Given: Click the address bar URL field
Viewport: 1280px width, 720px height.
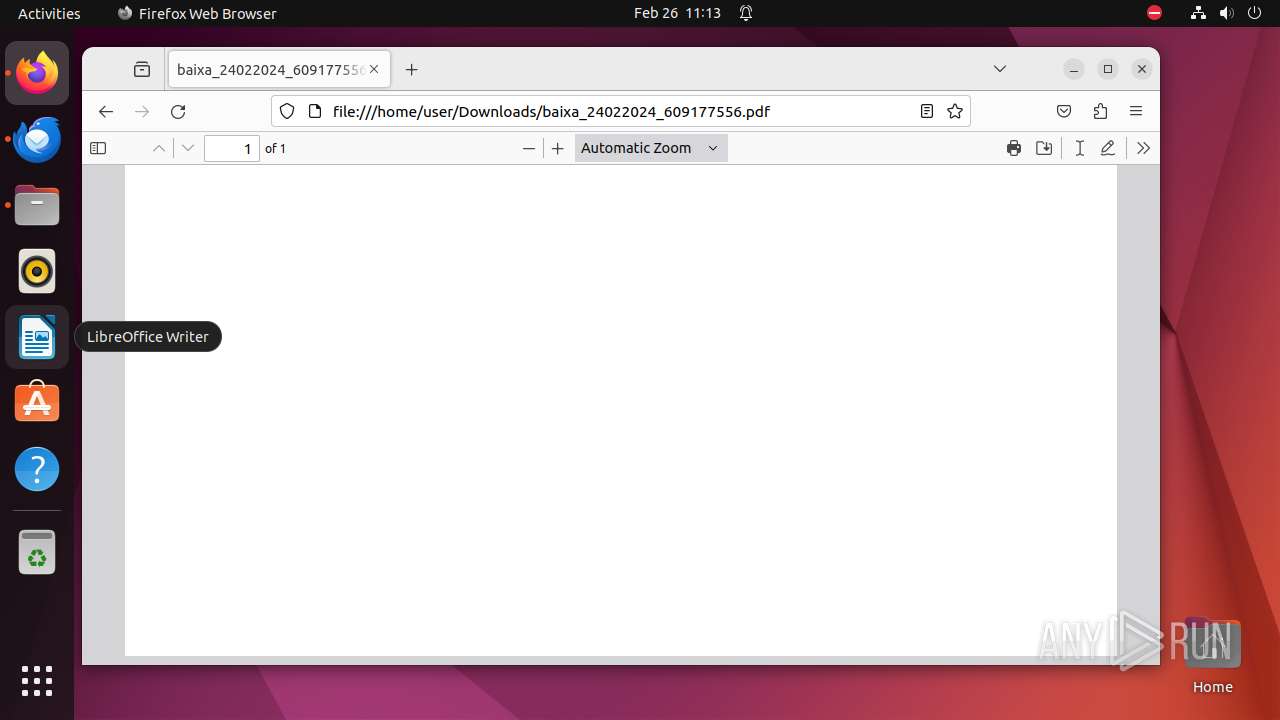Looking at the screenshot, I should click(x=620, y=111).
